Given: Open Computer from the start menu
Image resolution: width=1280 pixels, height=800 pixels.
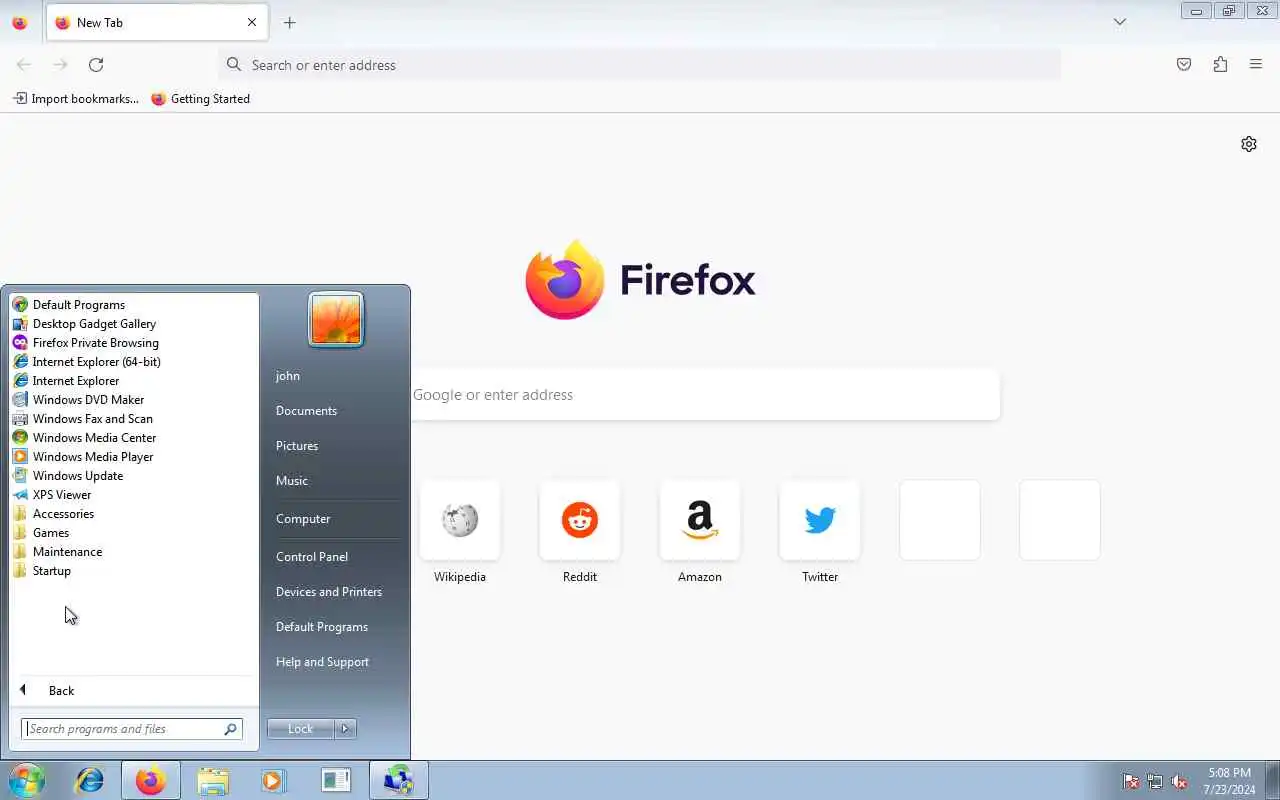Looking at the screenshot, I should tap(303, 519).
